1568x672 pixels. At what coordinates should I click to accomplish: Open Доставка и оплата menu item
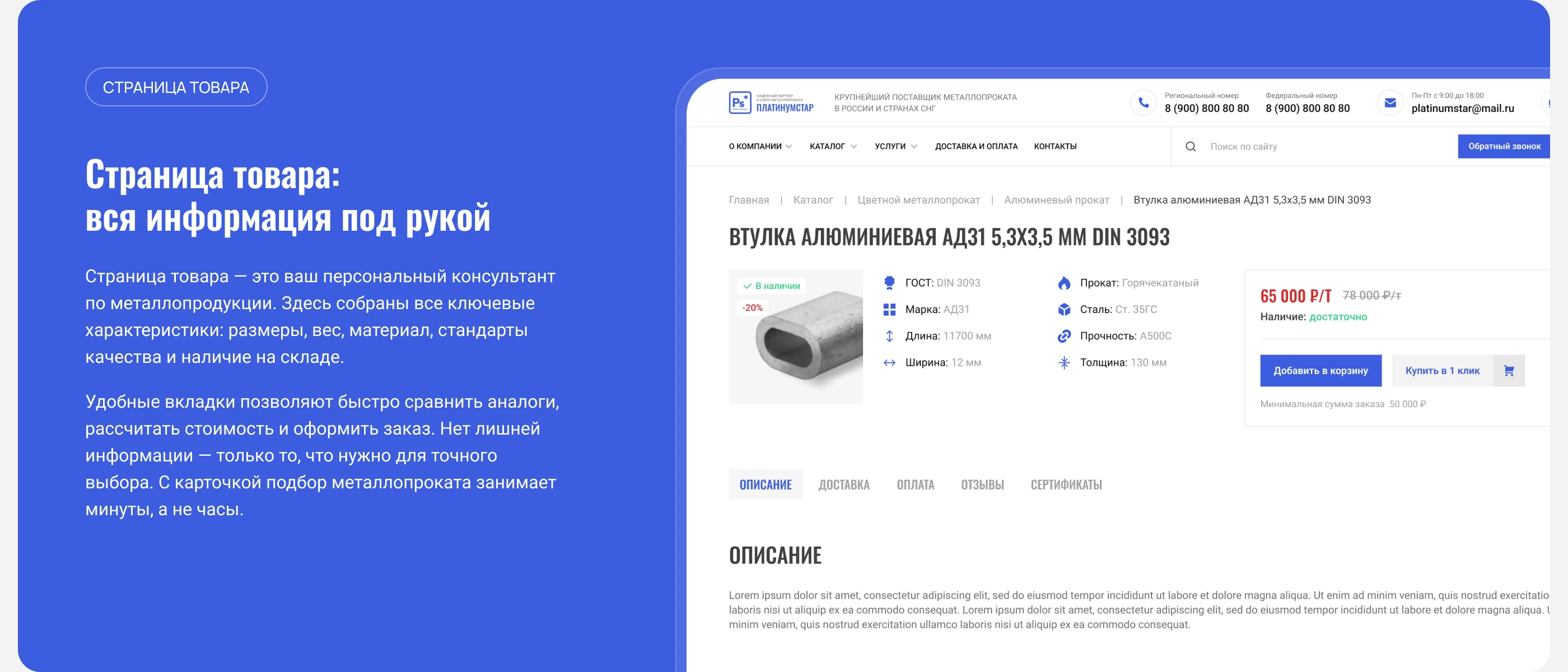[x=976, y=147]
